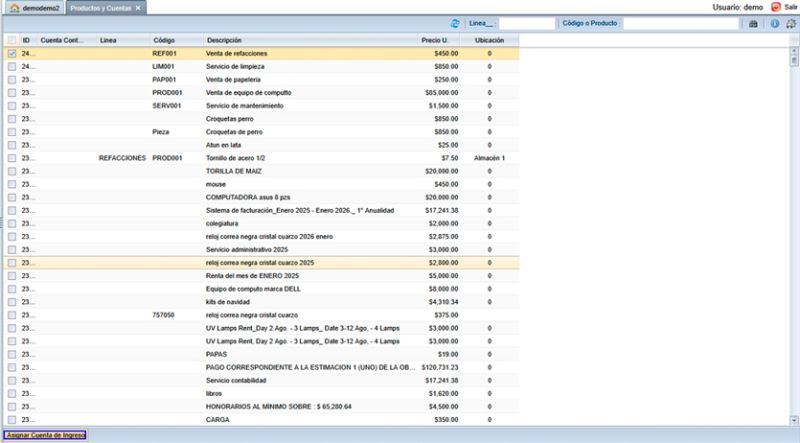Image resolution: width=800 pixels, height=443 pixels.
Task: Click the mouse product description
Action: click(x=216, y=184)
